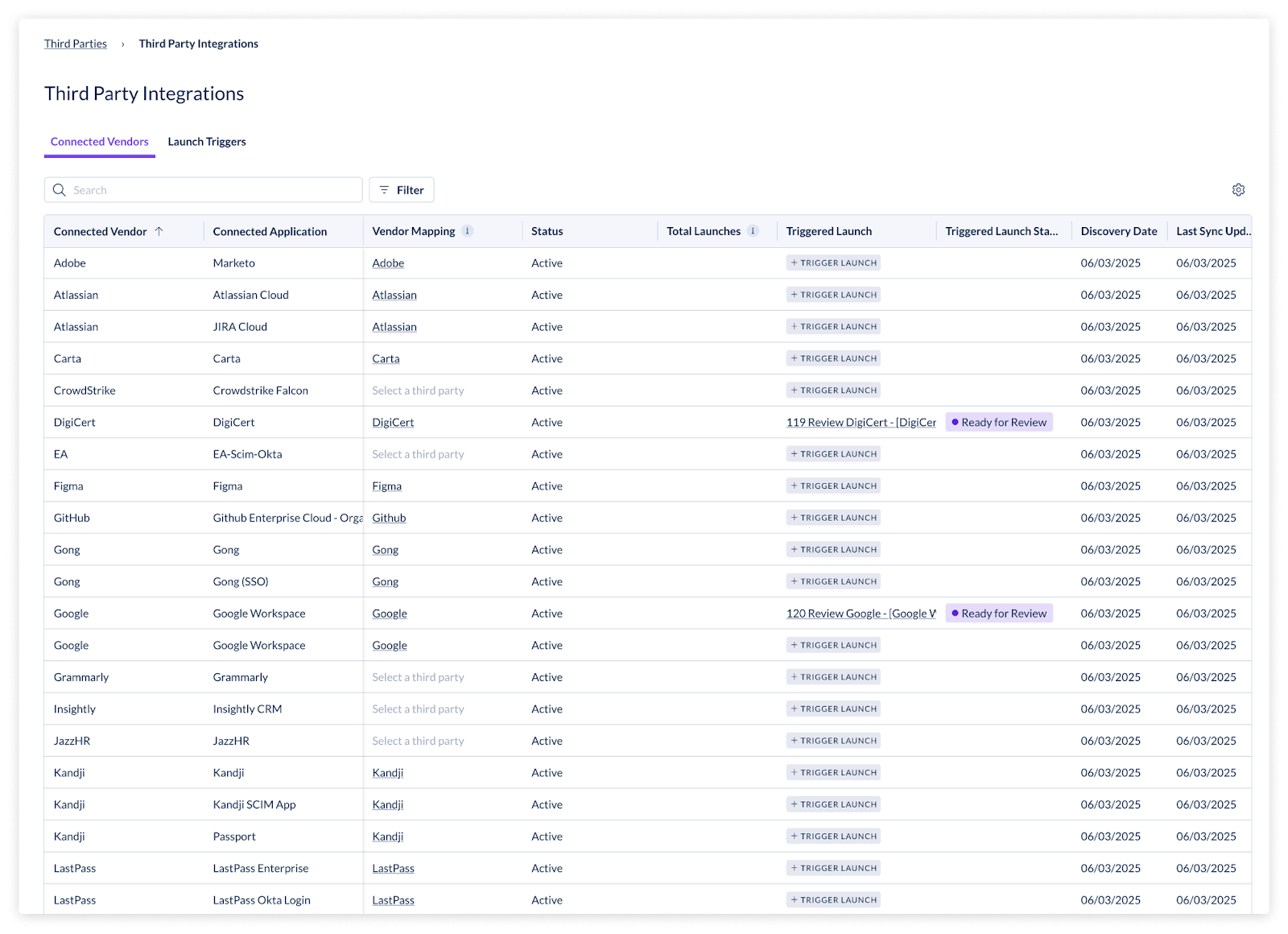Open Atlassian mapping link in JIRA Cloud row
This screenshot has height=934, width=1288.
tap(394, 327)
